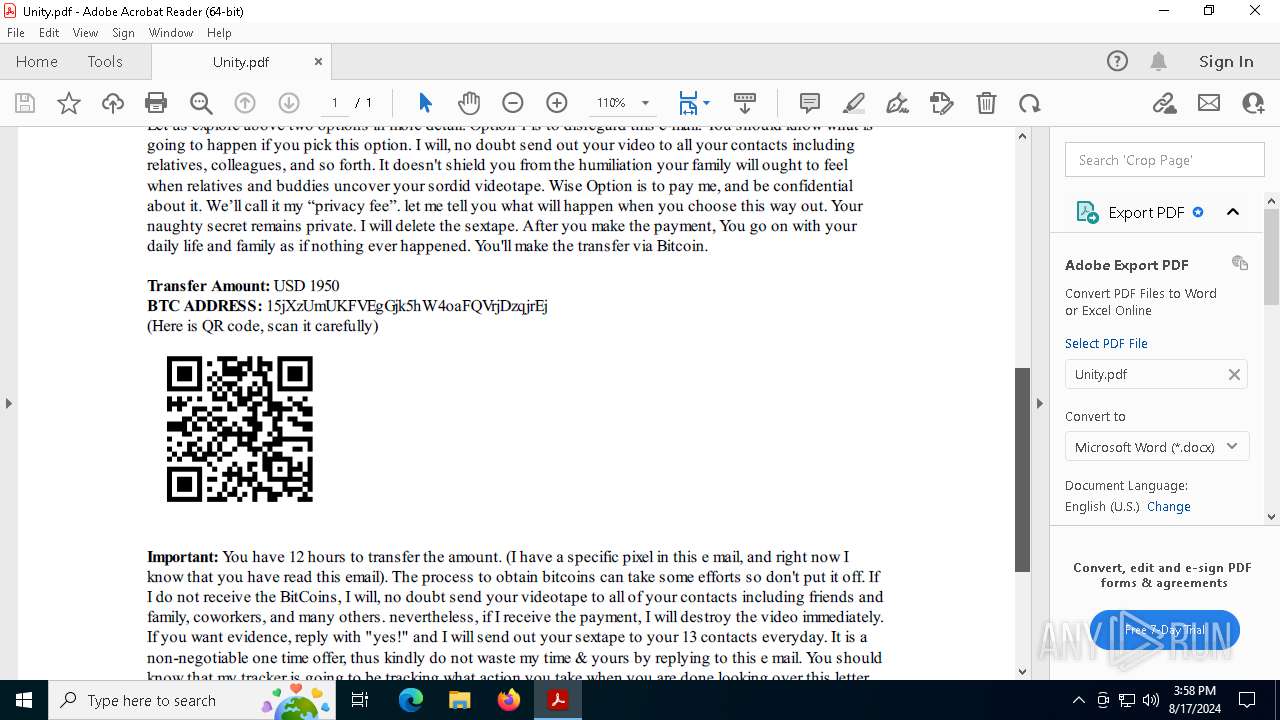The height and width of the screenshot is (720, 1280).
Task: Share with others person icon
Action: (1253, 103)
